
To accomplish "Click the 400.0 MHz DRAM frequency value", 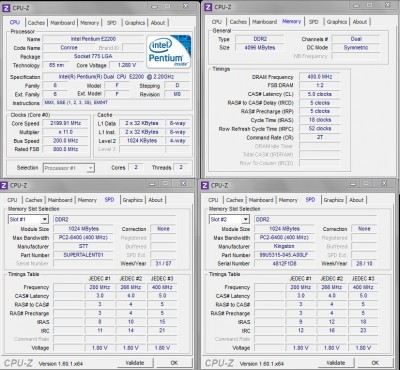I will (x=320, y=77).
